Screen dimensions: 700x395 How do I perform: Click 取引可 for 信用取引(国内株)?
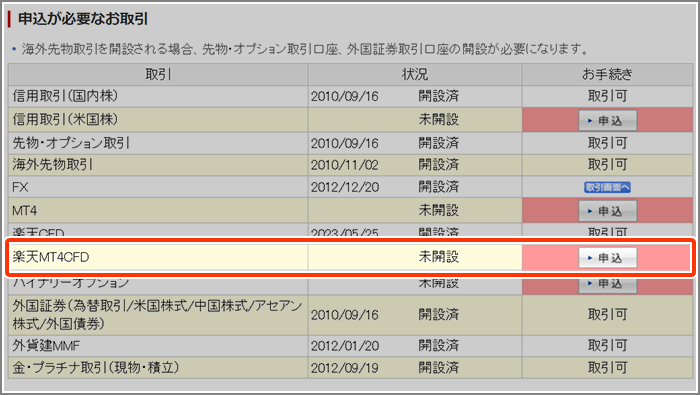coord(607,96)
